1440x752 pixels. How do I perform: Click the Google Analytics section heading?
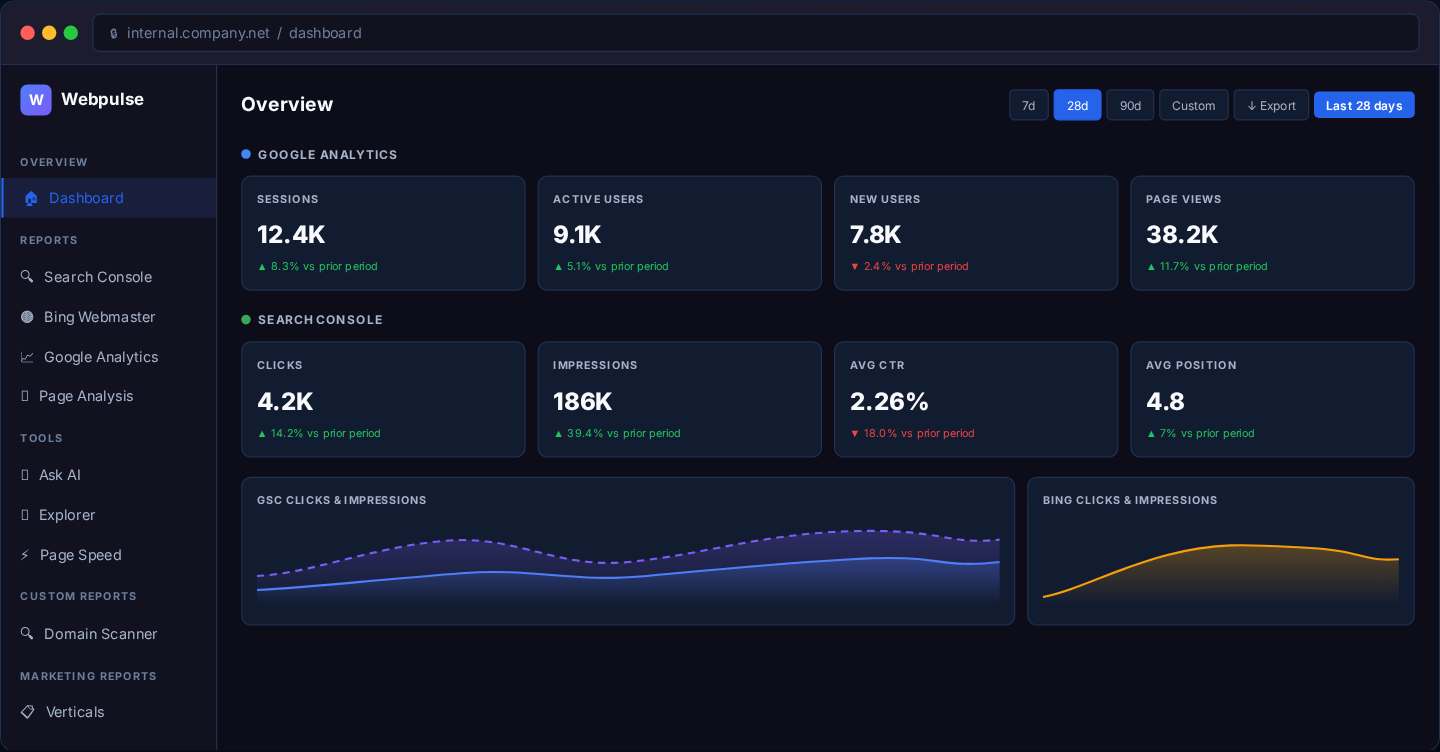pyautogui.click(x=327, y=155)
